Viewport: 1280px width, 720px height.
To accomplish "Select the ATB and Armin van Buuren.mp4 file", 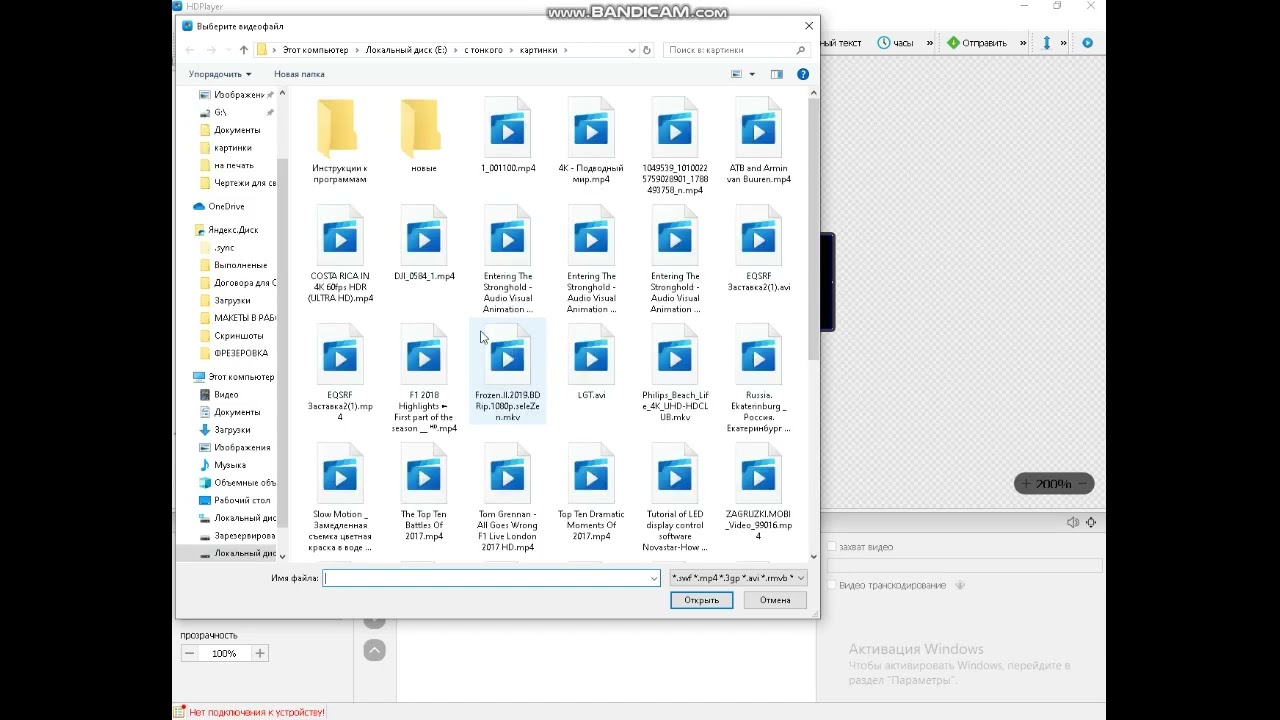I will [759, 141].
